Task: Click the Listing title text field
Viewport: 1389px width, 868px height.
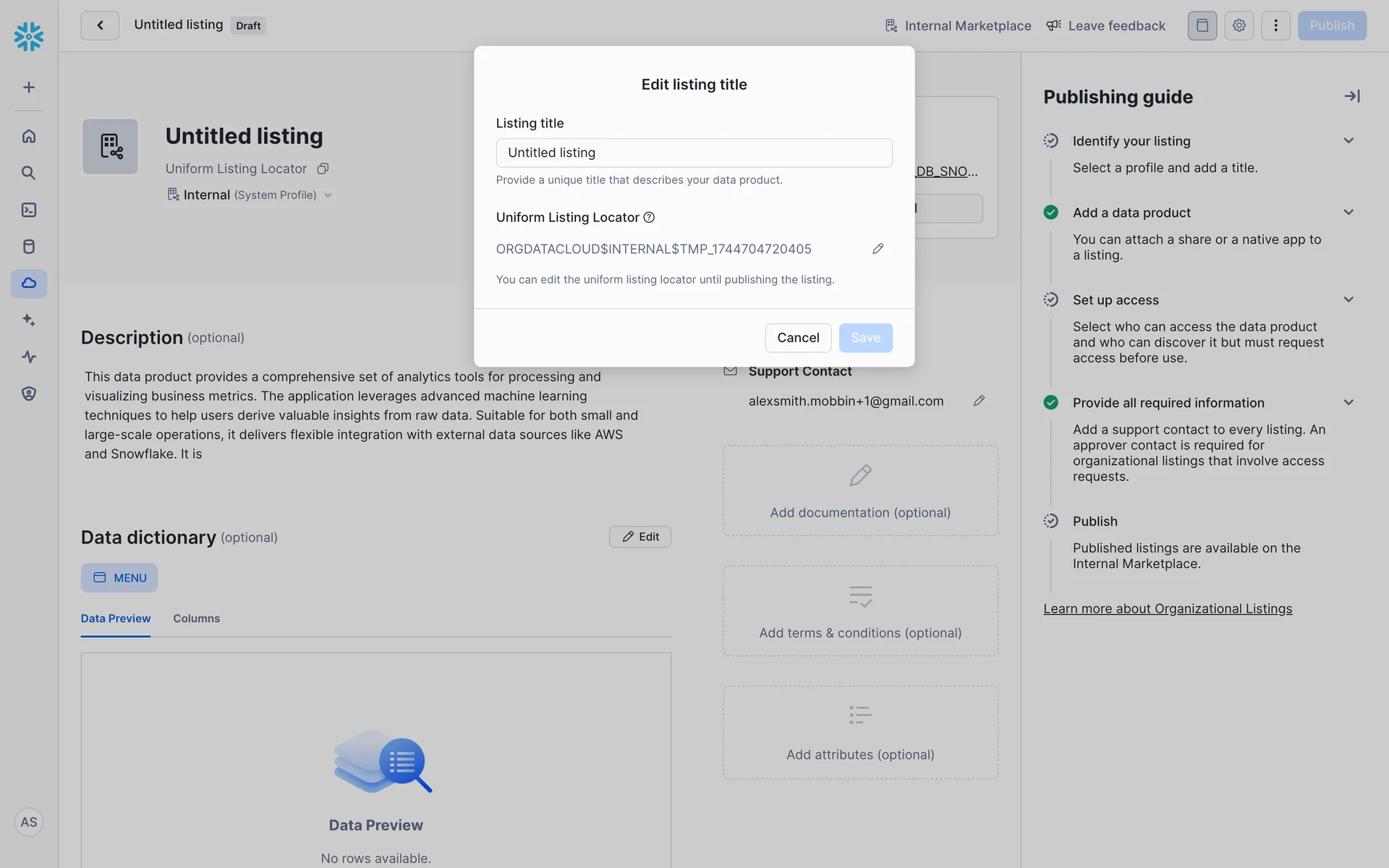Action: pos(694,153)
